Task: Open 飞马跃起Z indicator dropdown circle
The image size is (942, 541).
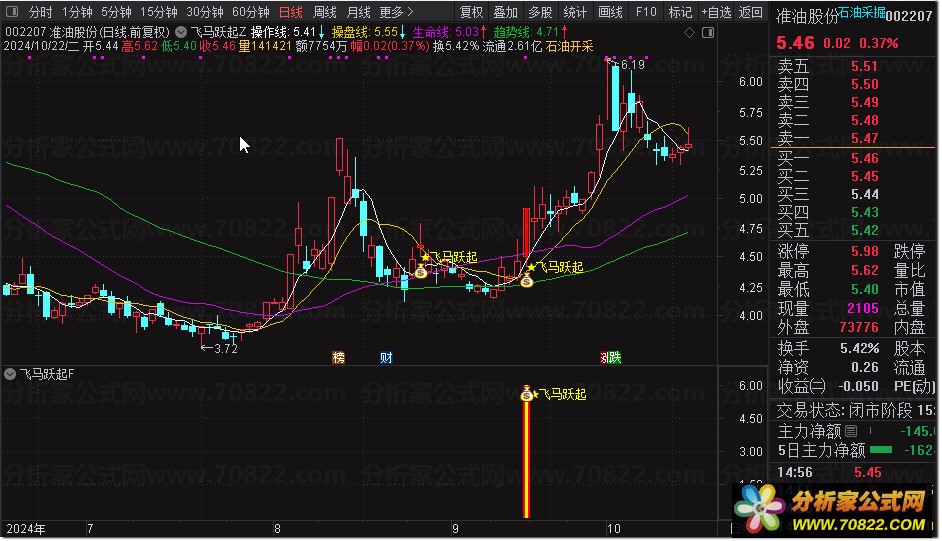Action: [181, 32]
